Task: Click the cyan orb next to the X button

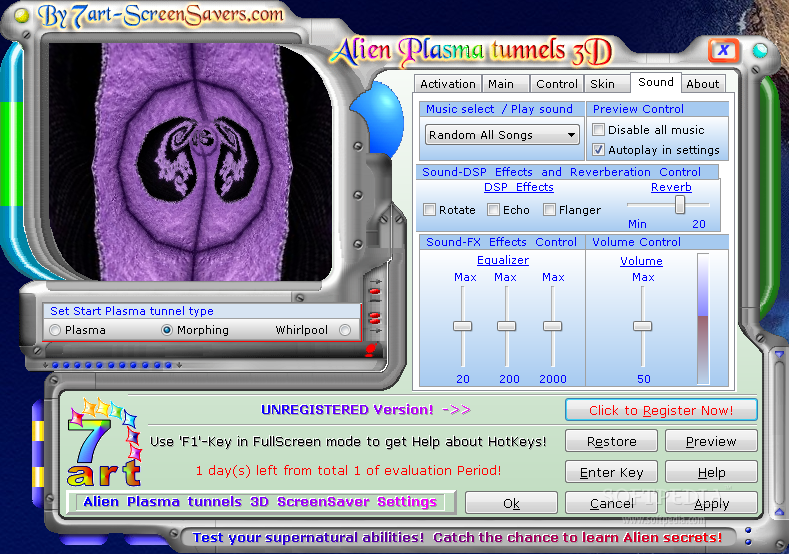Action: pos(760,50)
